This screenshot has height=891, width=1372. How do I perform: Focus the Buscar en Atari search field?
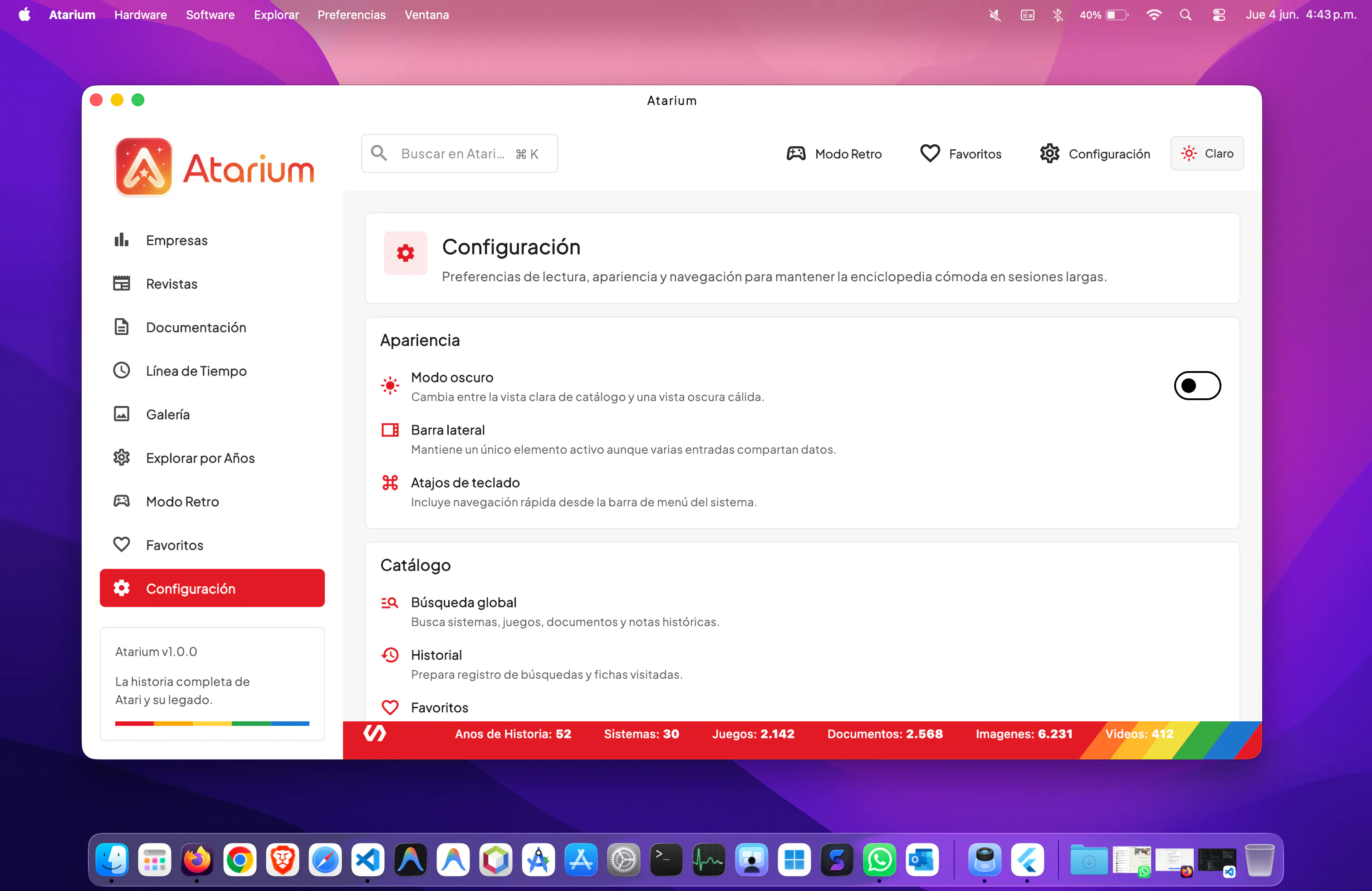460,153
